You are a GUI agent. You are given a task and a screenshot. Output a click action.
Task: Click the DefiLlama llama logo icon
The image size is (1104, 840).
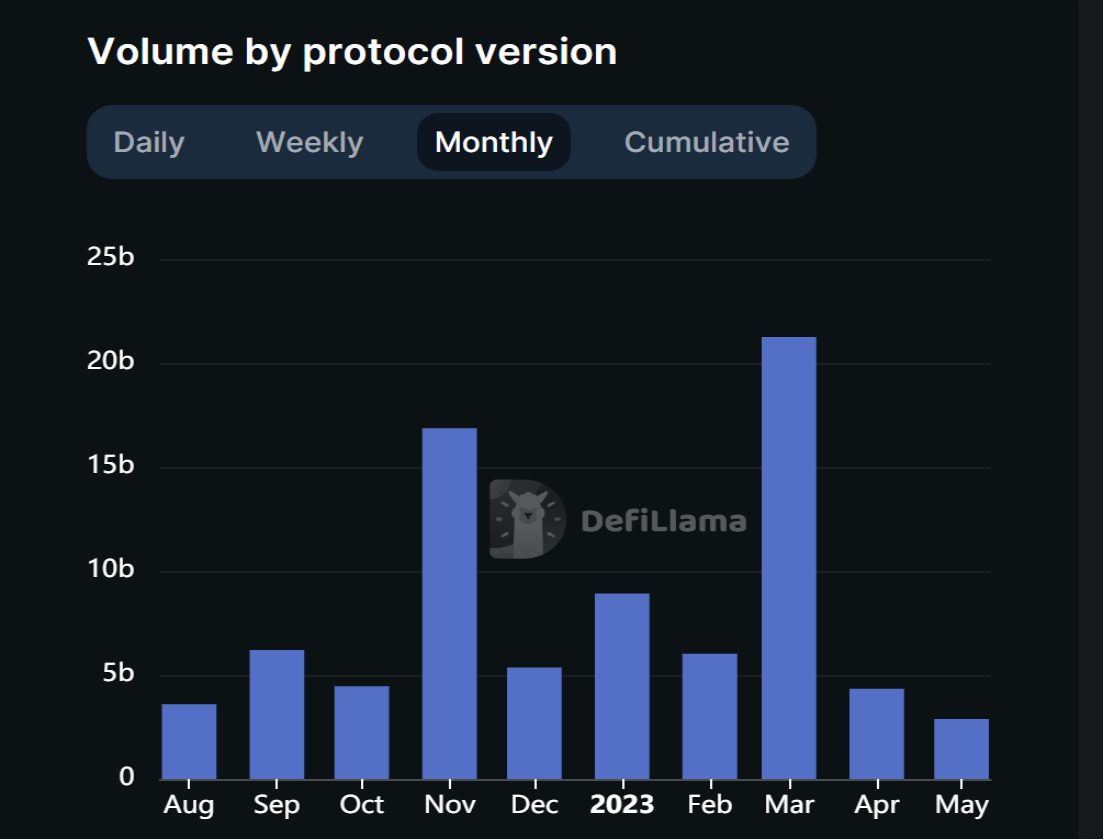click(526, 519)
